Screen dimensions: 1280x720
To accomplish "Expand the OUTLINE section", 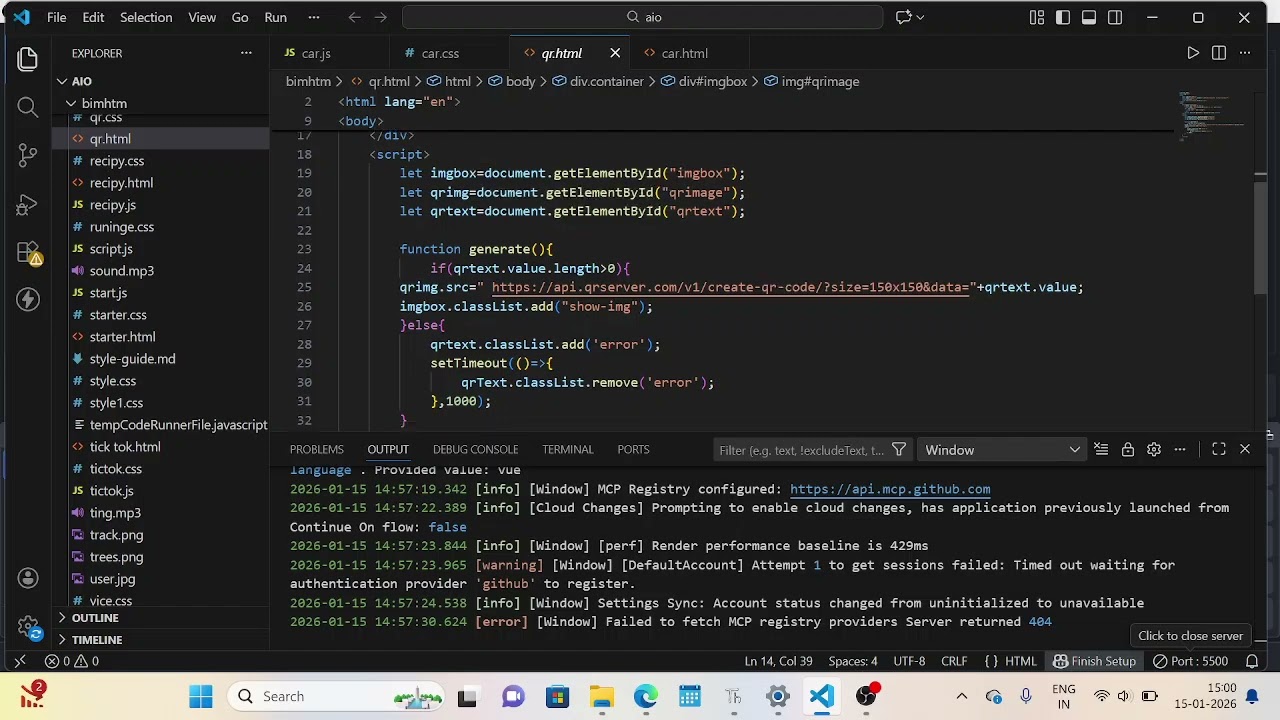I will tap(160, 618).
